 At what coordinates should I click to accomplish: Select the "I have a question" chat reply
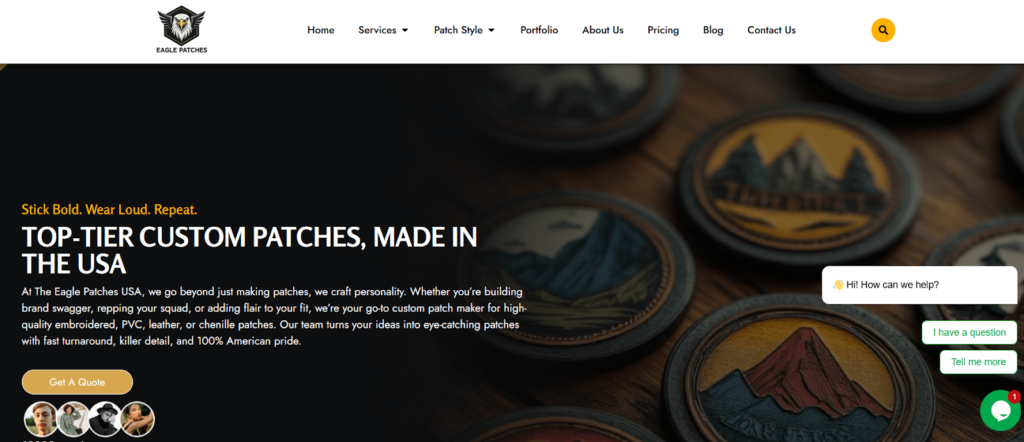pyautogui.click(x=969, y=332)
